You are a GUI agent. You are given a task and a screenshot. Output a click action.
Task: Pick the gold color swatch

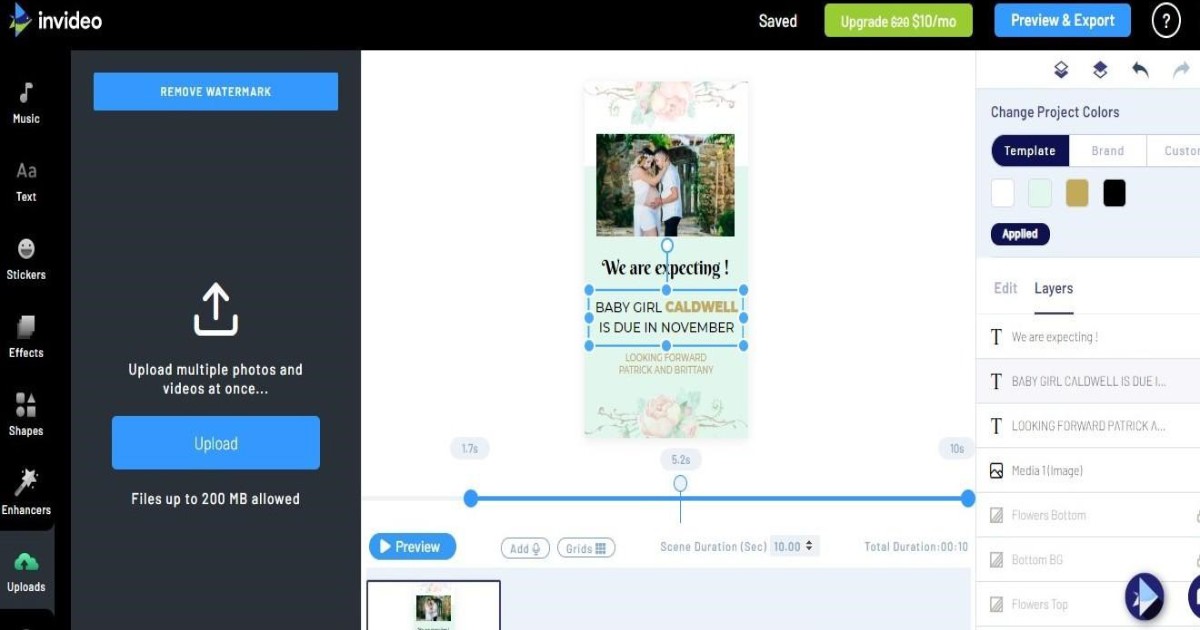tap(1077, 193)
